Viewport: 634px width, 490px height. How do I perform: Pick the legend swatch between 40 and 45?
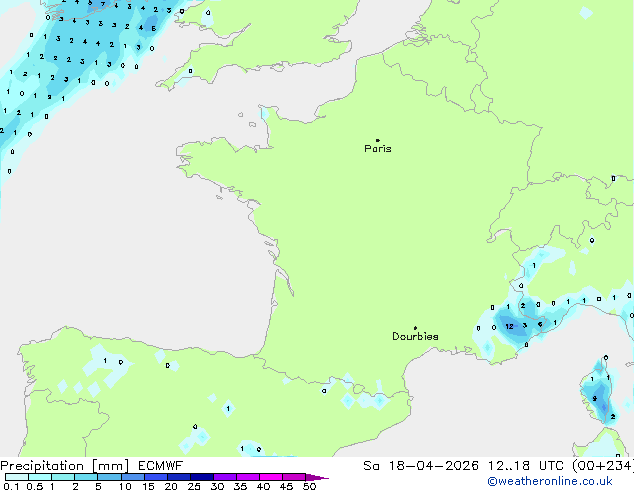271,477
